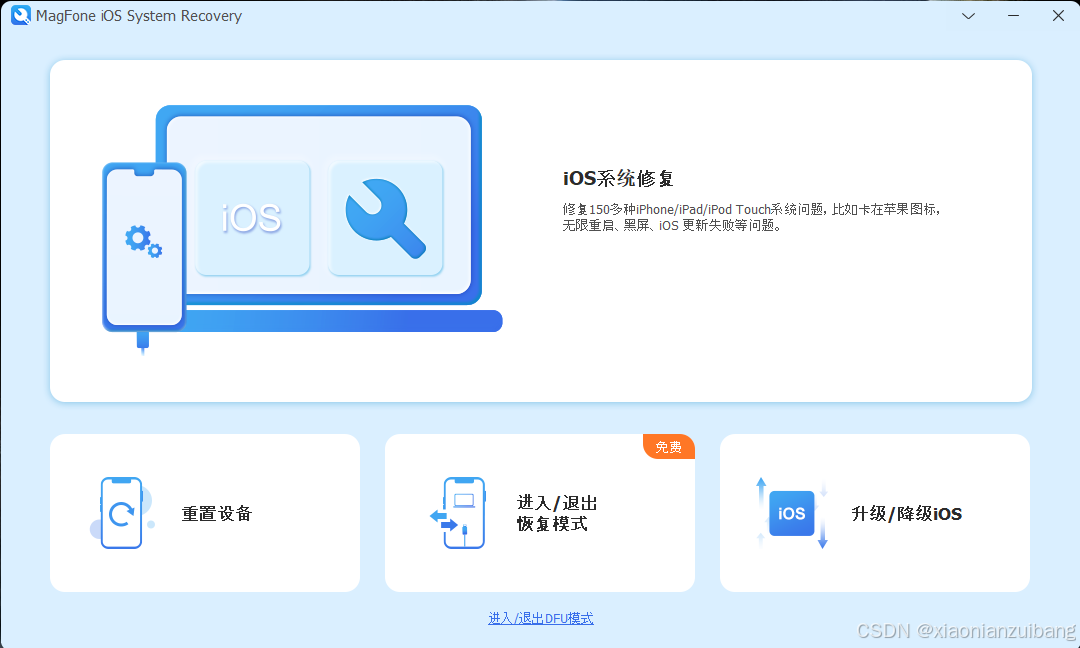Click the MagFone app logo icon

tap(21, 15)
